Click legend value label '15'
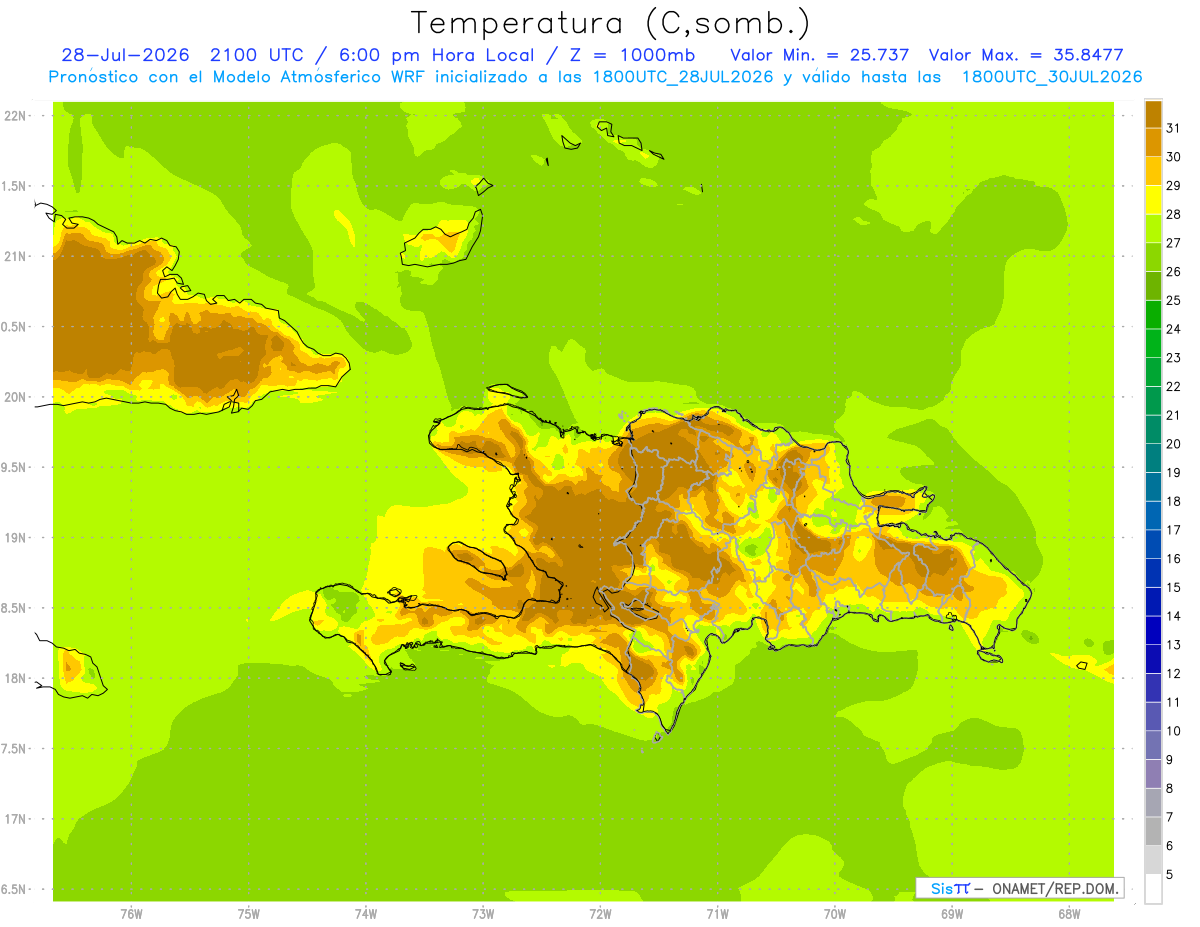The width and height of the screenshot is (1200, 927). tap(1174, 587)
